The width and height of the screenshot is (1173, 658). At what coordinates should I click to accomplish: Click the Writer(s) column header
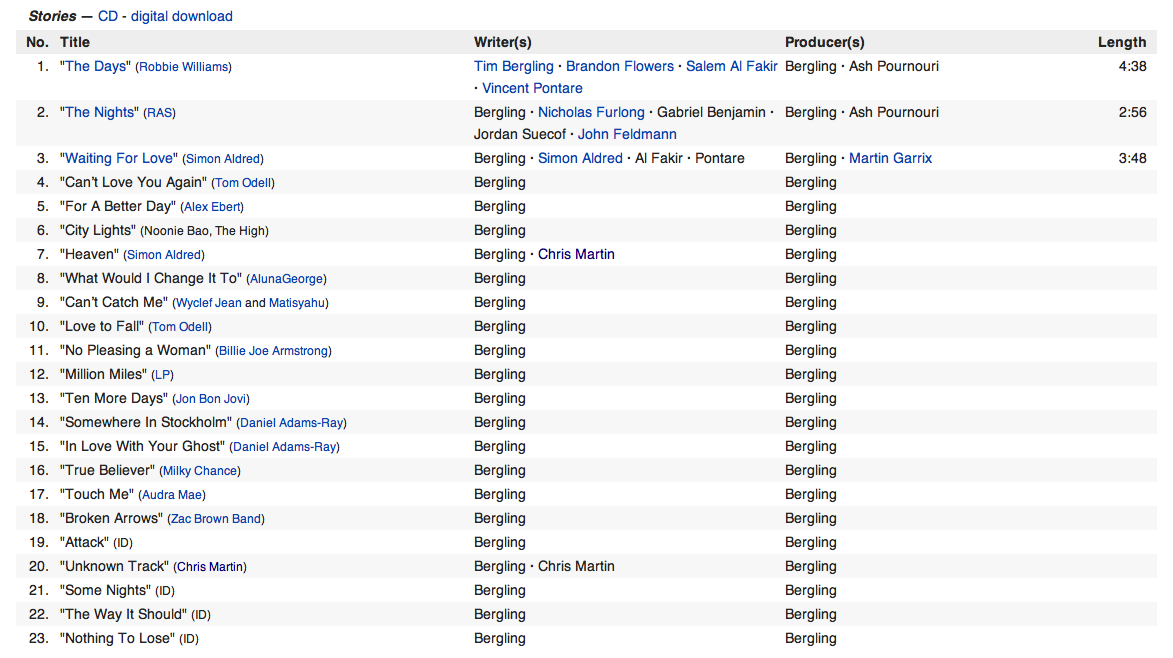pos(503,42)
